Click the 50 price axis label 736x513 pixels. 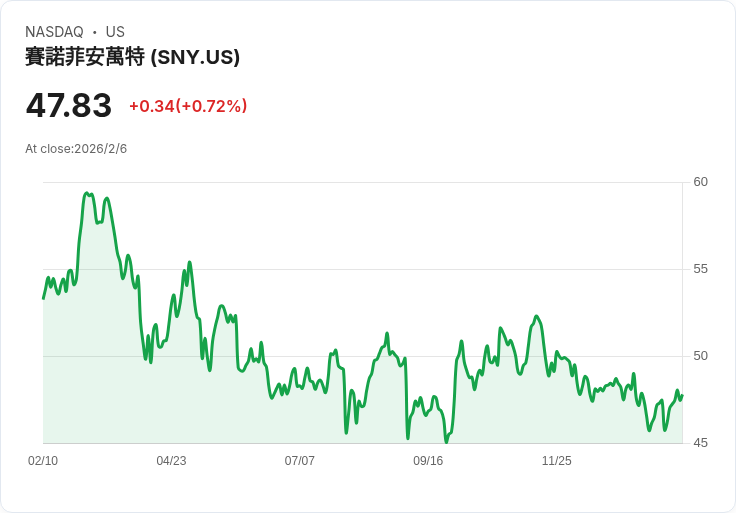coord(700,356)
